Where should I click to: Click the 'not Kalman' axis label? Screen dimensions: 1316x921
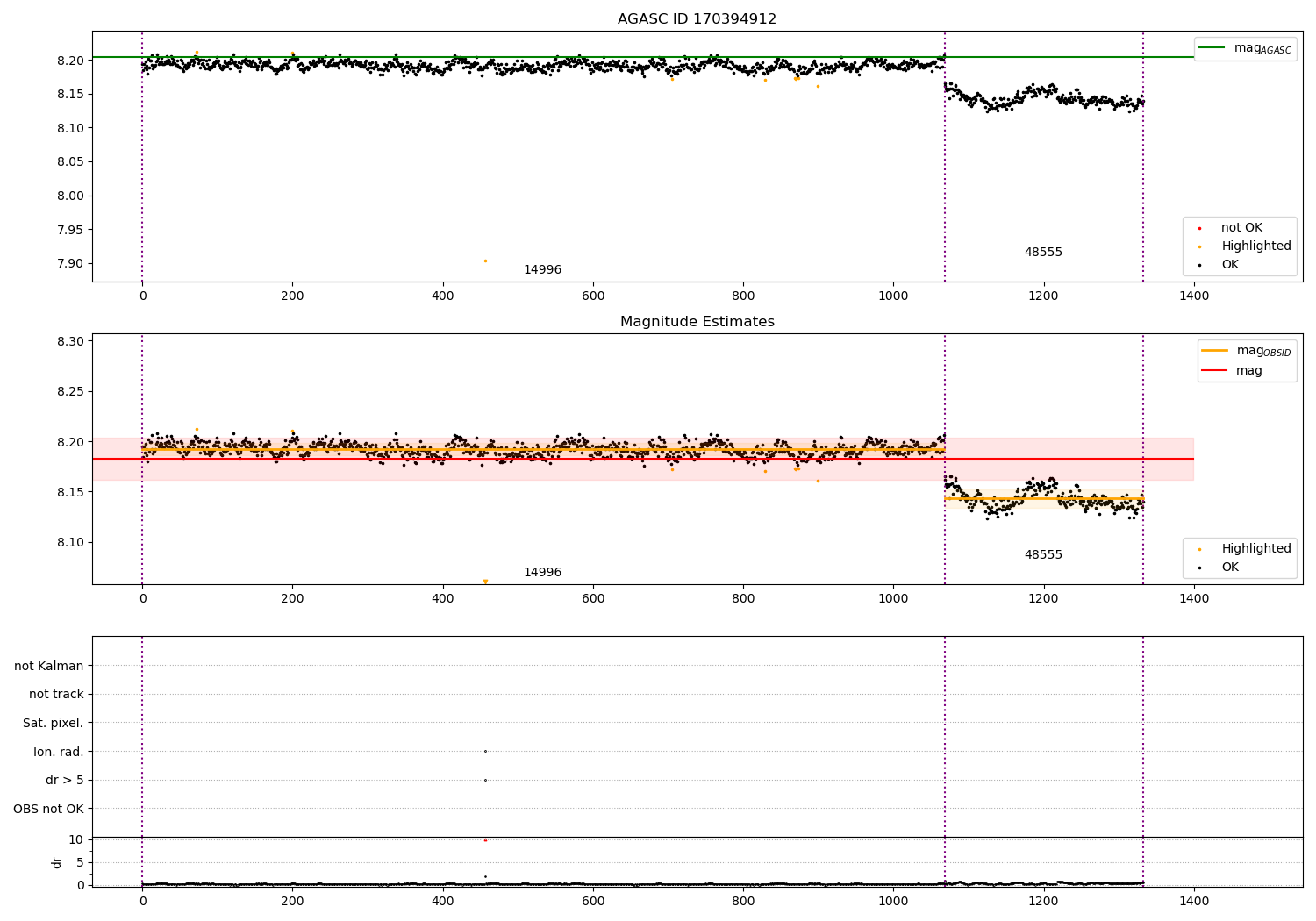tap(49, 667)
